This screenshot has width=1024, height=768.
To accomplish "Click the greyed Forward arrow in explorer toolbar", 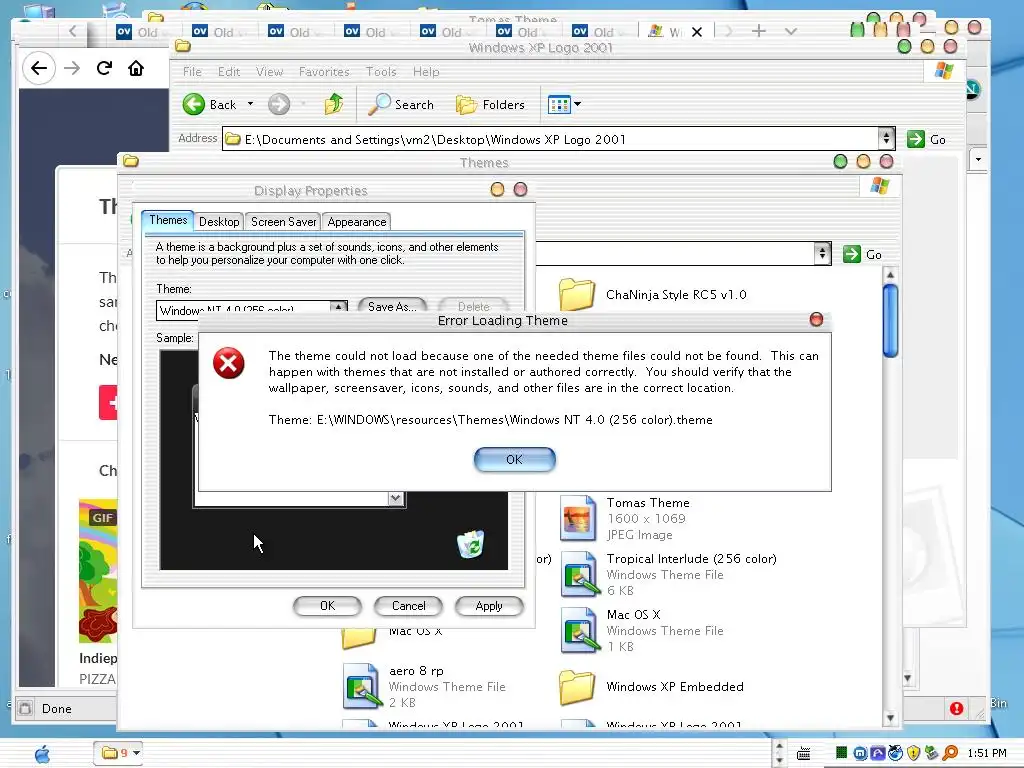I will pyautogui.click(x=279, y=104).
